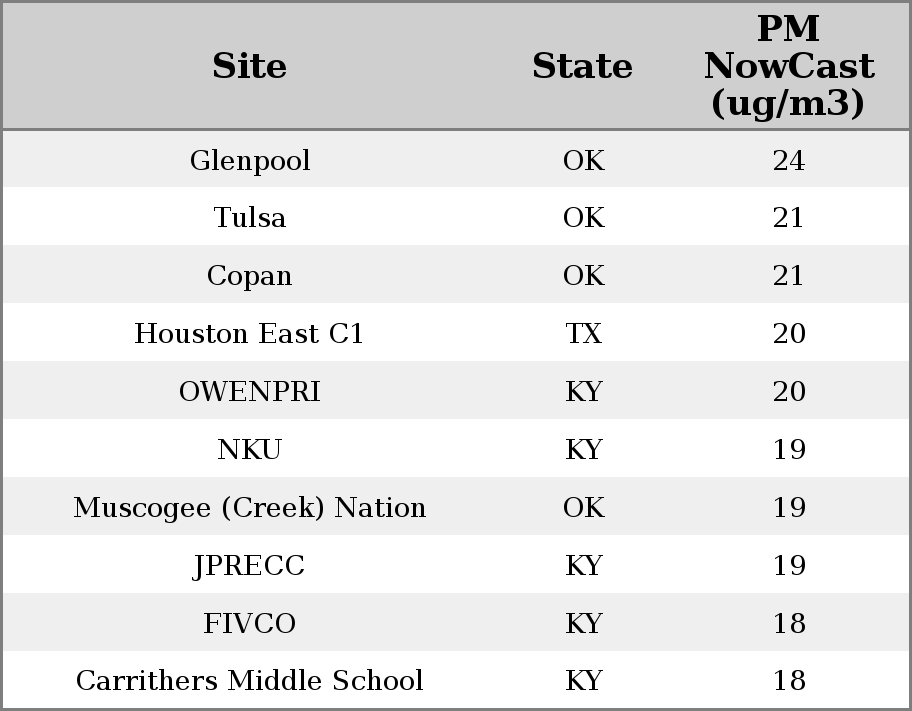The image size is (912, 711).
Task: Select the Houston East C1 cell
Action: (x=250, y=334)
